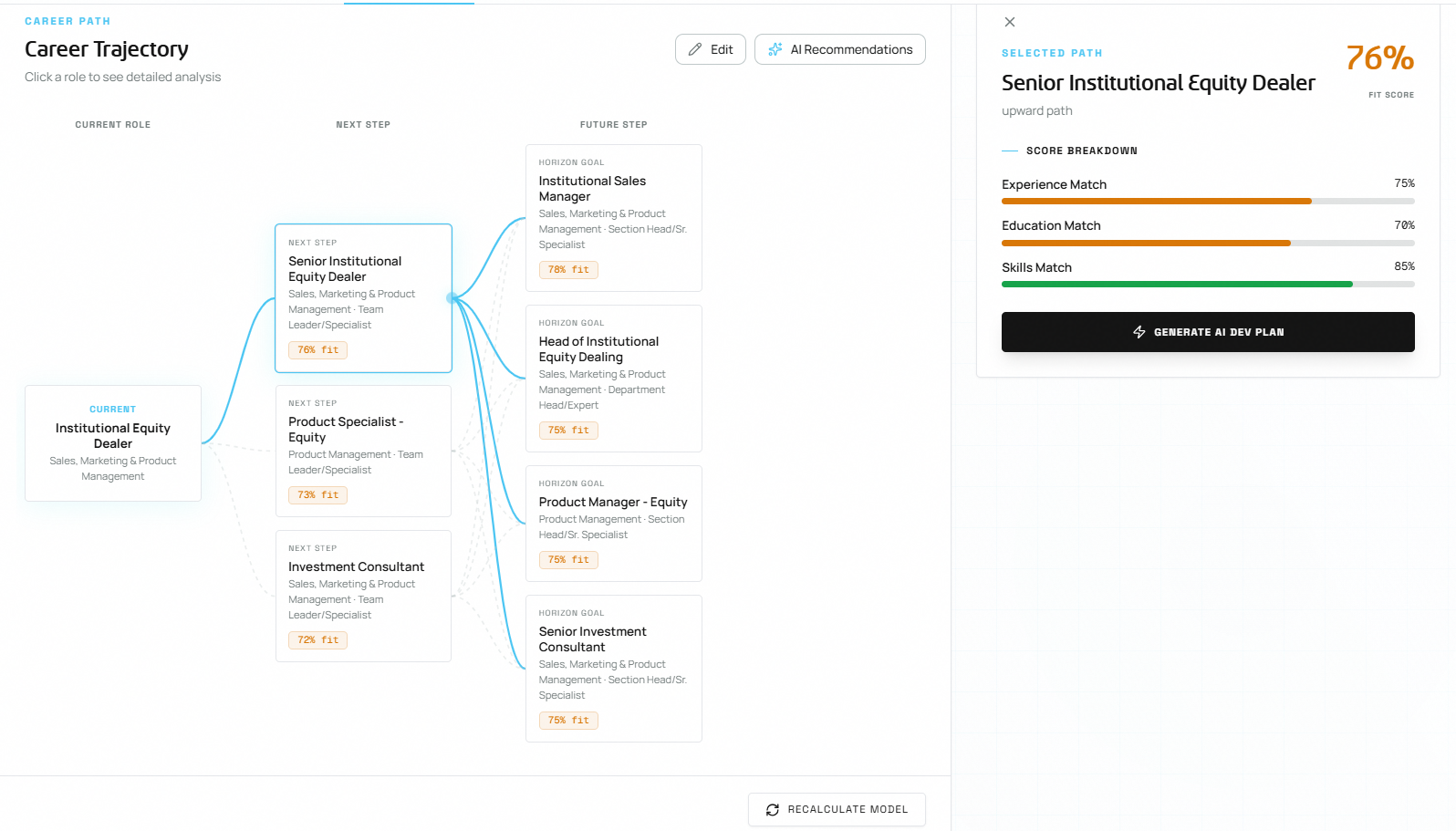This screenshot has width=1456, height=831.
Task: Click the blue connector node on selected card
Action: (x=452, y=298)
